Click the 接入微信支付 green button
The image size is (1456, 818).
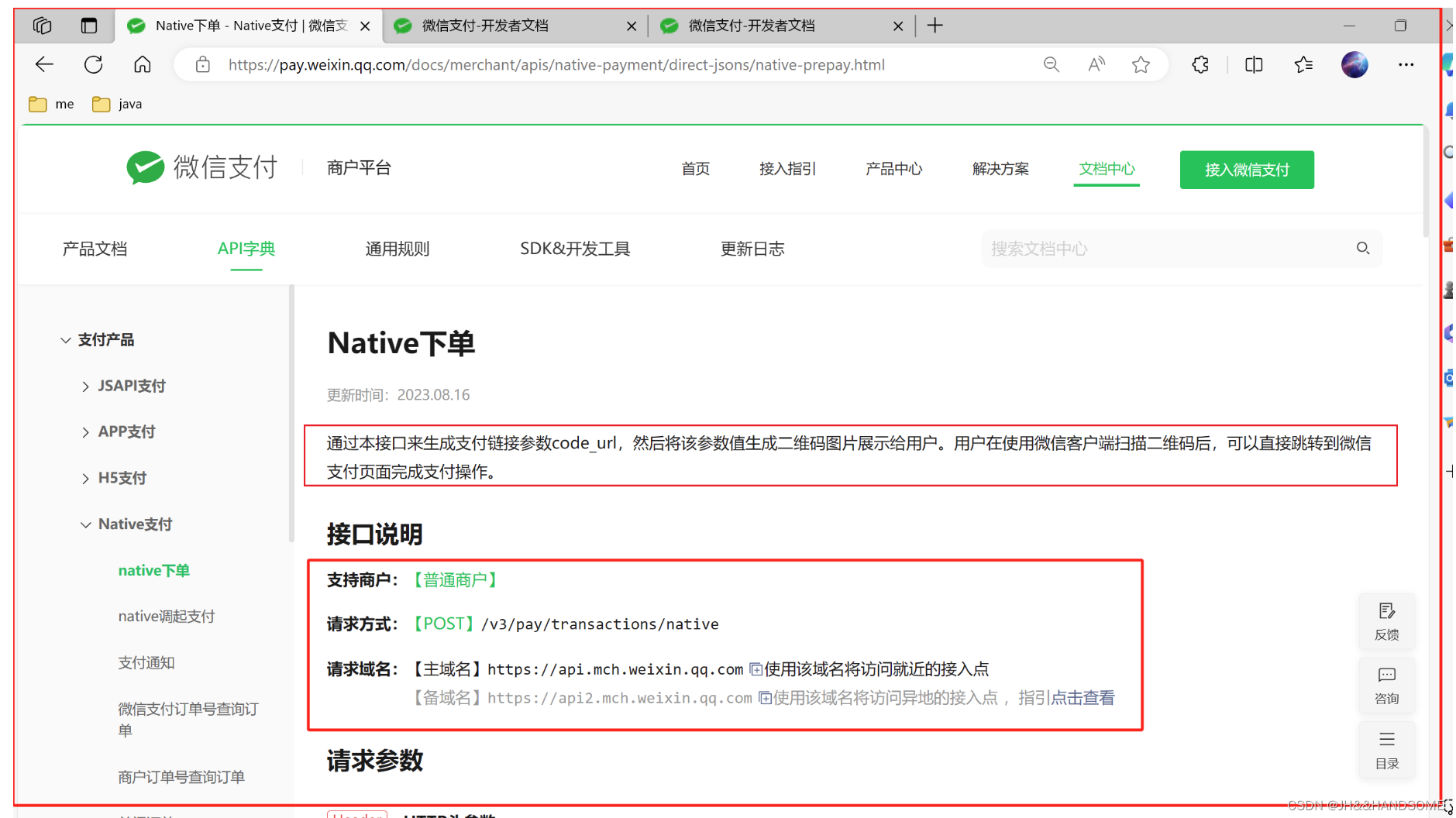[x=1247, y=170]
